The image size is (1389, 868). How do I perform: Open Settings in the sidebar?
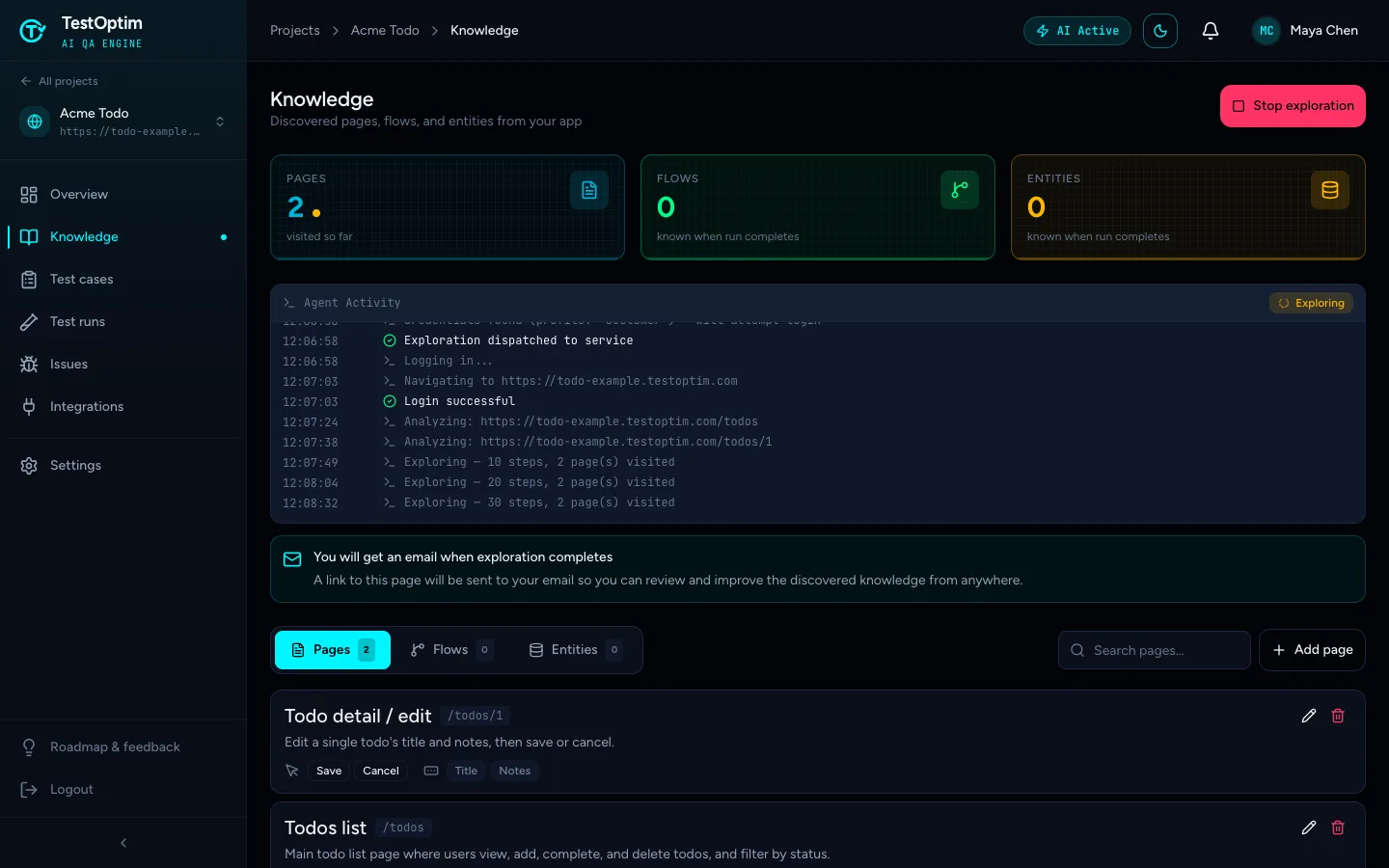[x=123, y=465]
